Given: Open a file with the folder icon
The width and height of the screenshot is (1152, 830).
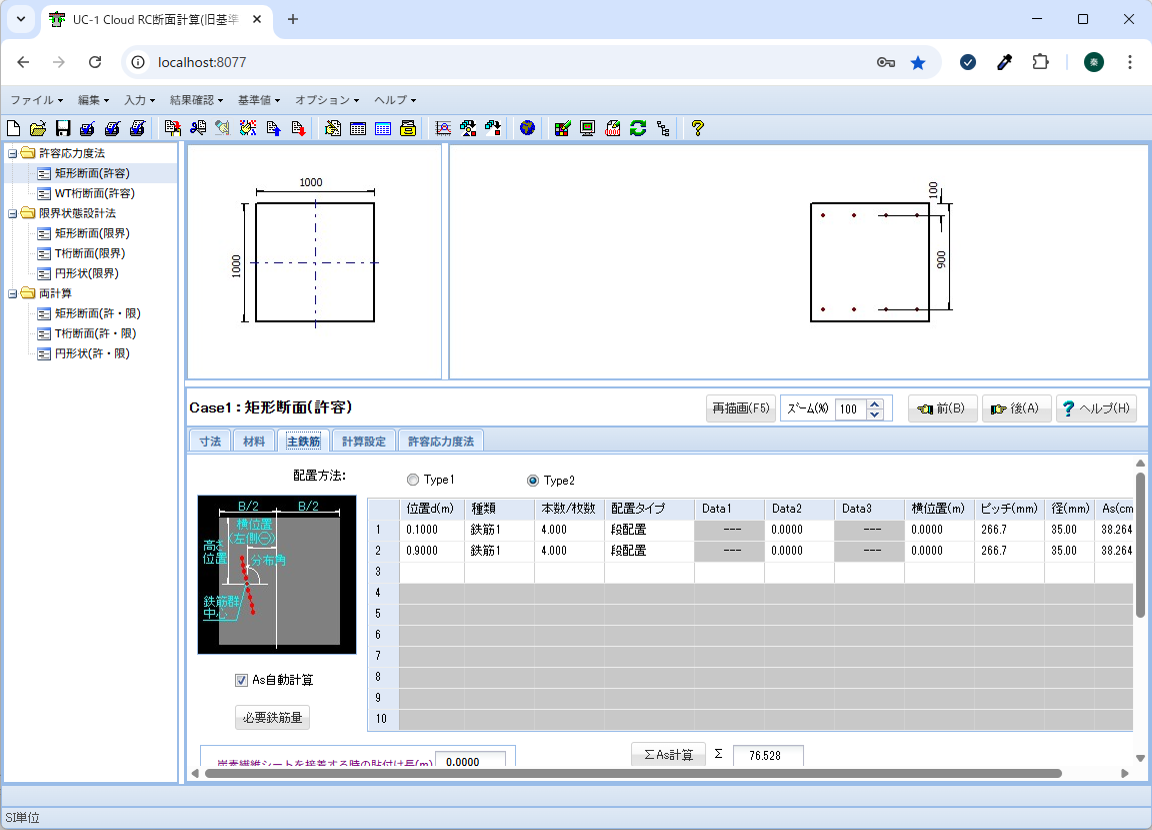Looking at the screenshot, I should coord(38,128).
